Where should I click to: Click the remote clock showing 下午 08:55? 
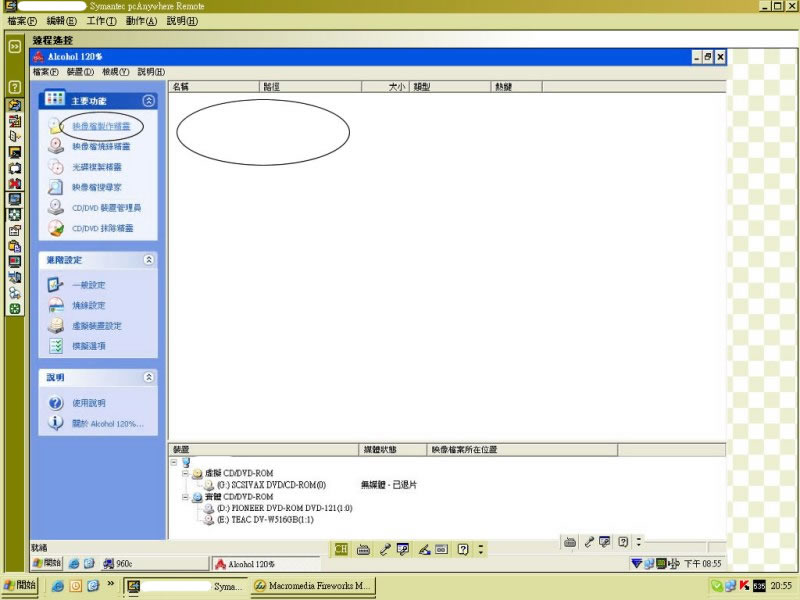[703, 563]
